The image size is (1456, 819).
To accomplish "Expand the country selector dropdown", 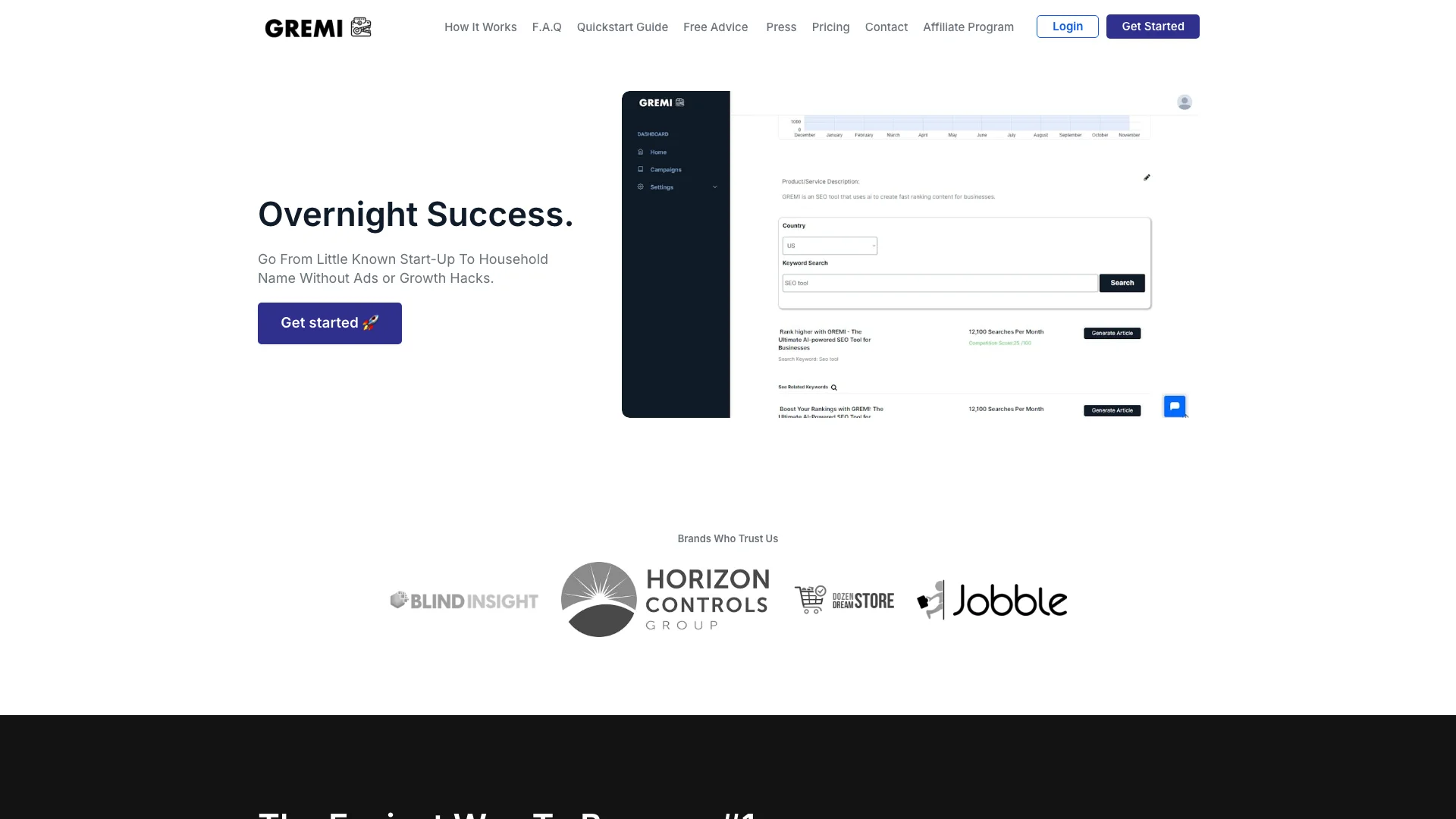I will 828,246.
